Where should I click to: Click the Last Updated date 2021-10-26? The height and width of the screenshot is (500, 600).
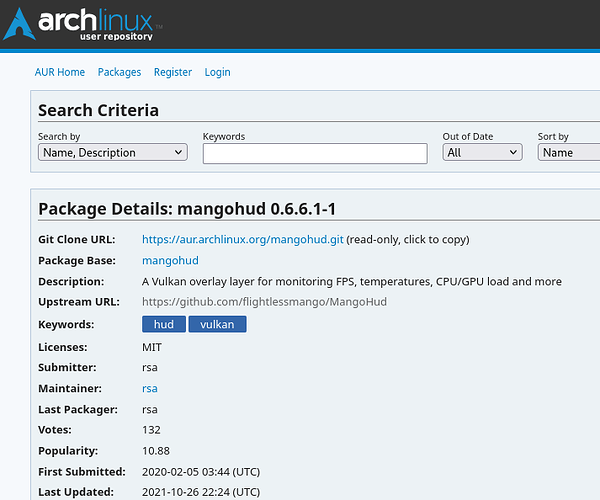point(201,492)
